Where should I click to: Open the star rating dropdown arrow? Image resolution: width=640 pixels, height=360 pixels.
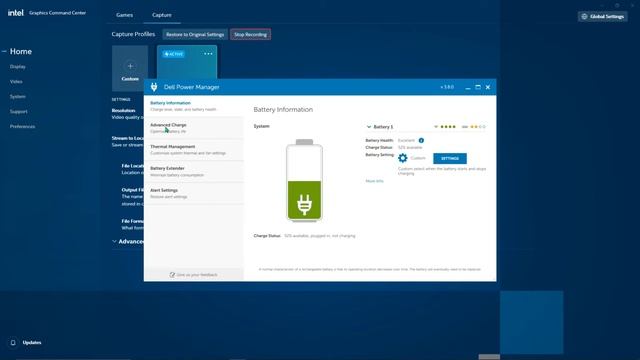pyautogui.click(x=436, y=127)
